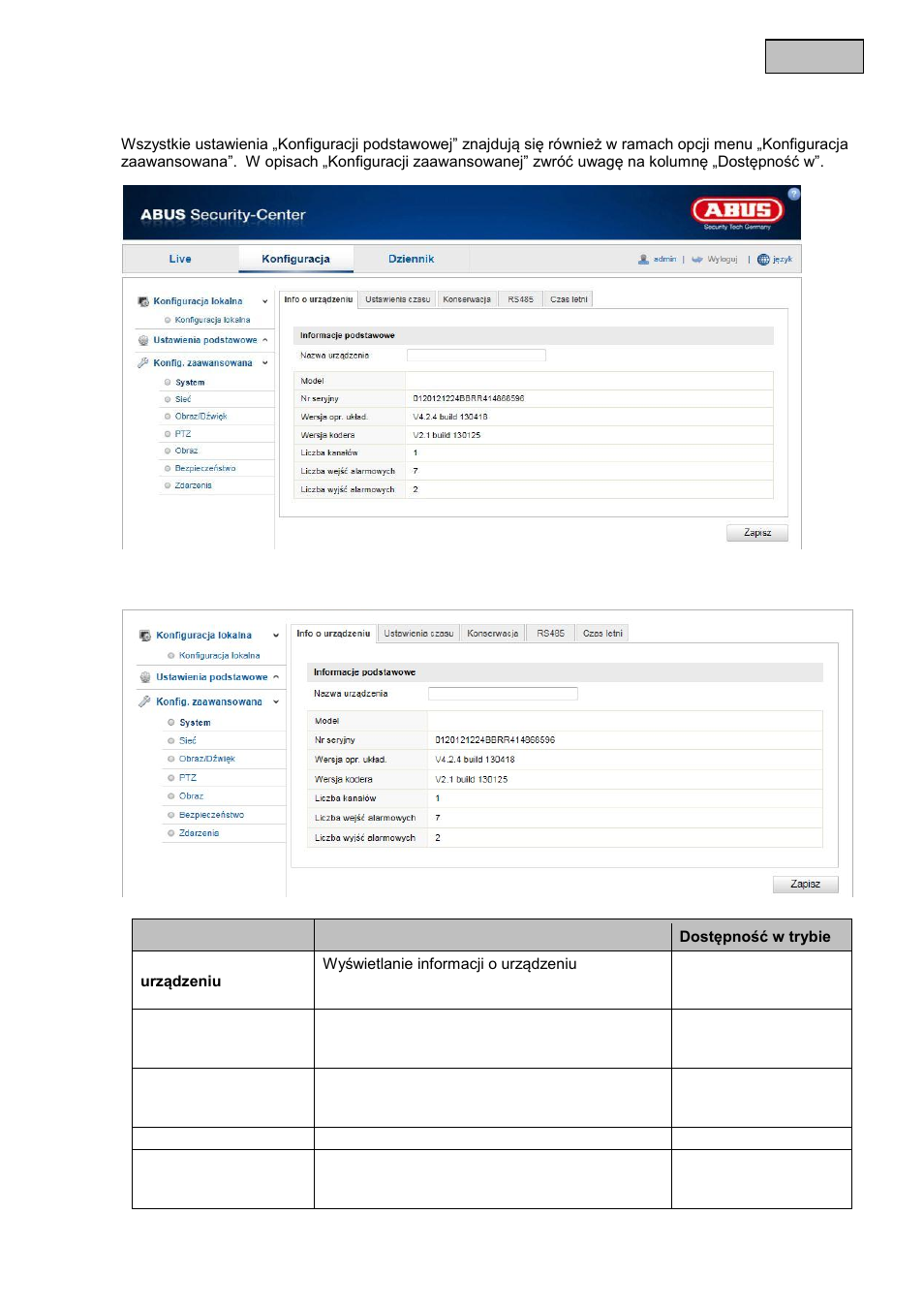The width and height of the screenshot is (924, 1308).
Task: Open Ustawienia czasu tab in the lower screenshot
Action: [418, 634]
